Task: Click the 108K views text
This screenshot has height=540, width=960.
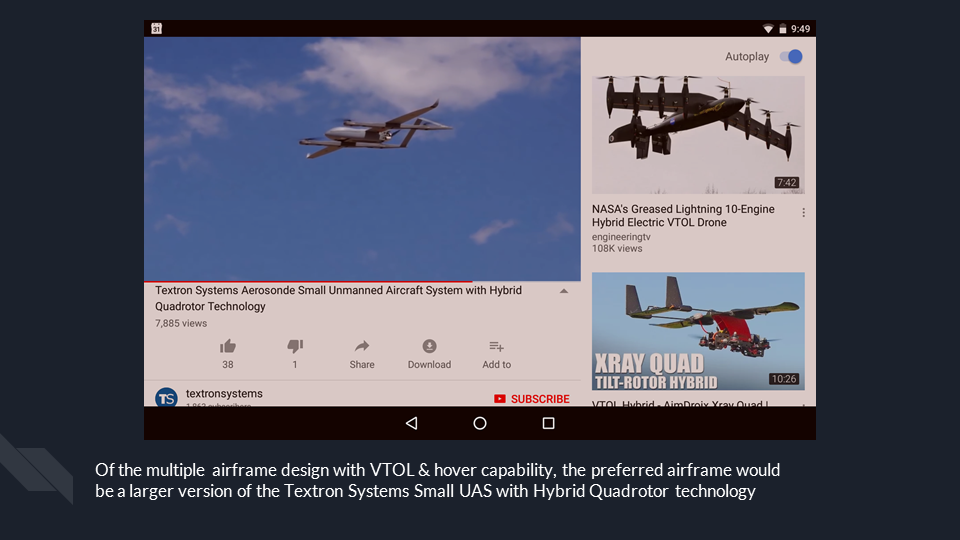Action: [617, 249]
